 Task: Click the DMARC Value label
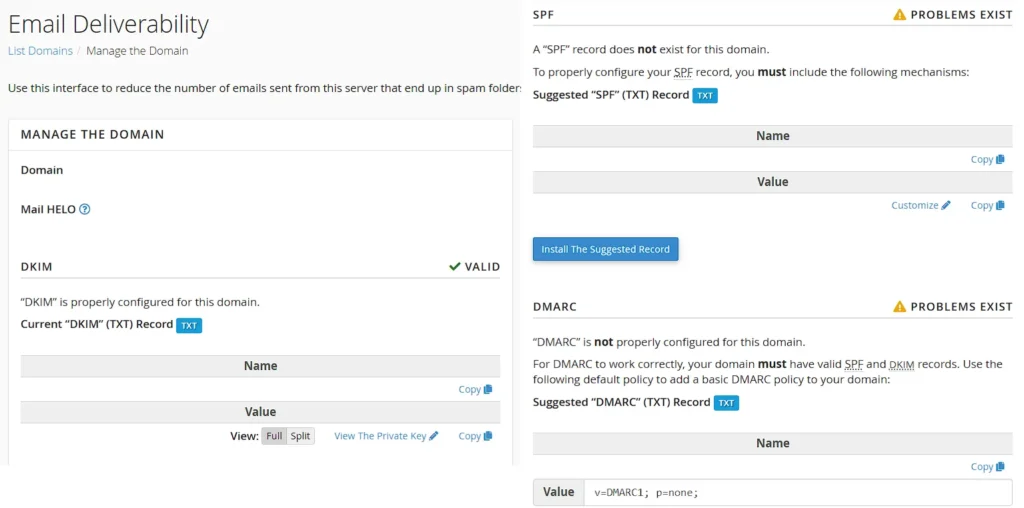tap(558, 492)
